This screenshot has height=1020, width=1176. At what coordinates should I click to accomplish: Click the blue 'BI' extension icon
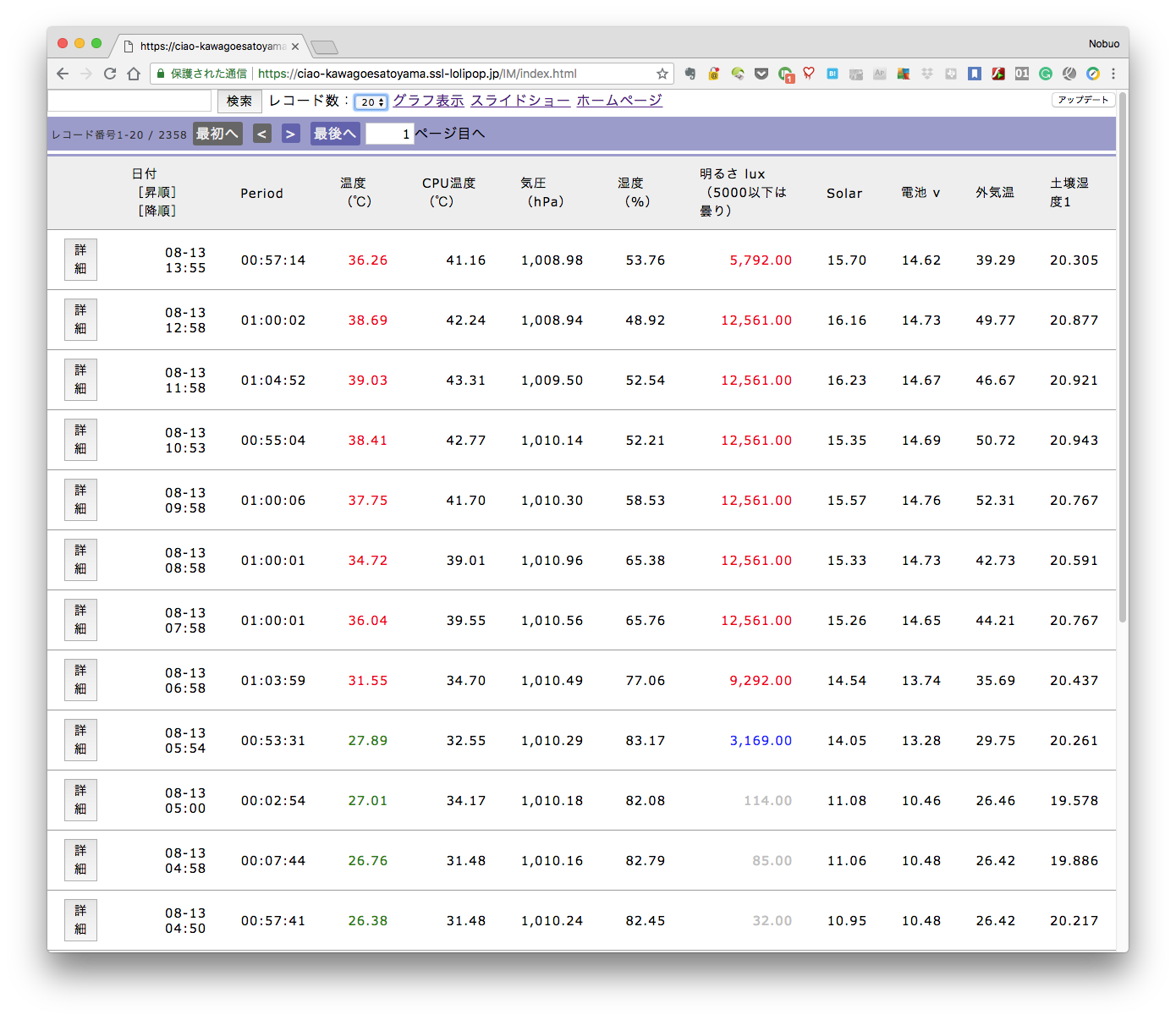[833, 74]
